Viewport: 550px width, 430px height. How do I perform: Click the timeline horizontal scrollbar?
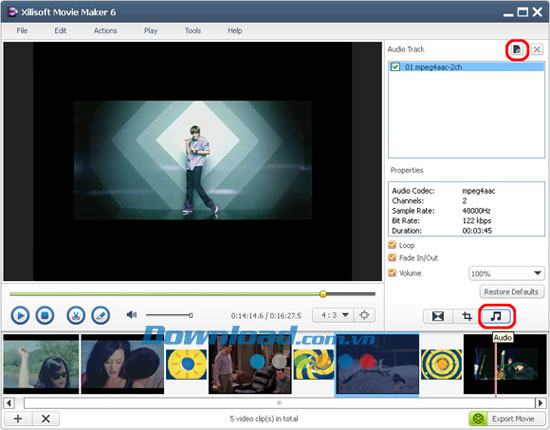[x=279, y=403]
